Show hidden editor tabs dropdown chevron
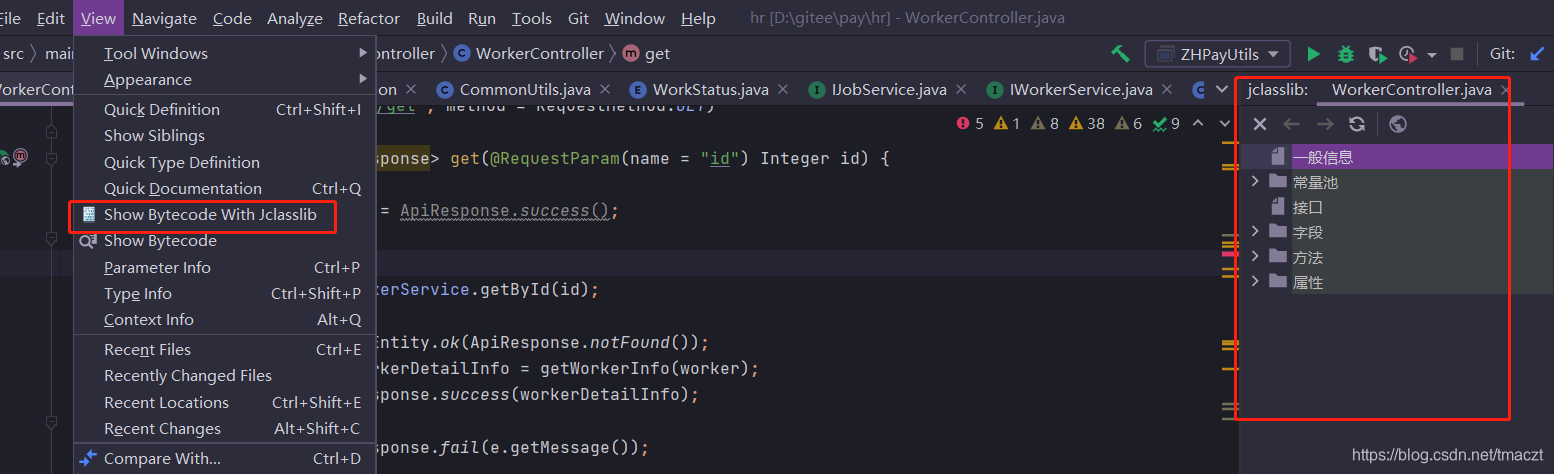 coord(1222,90)
